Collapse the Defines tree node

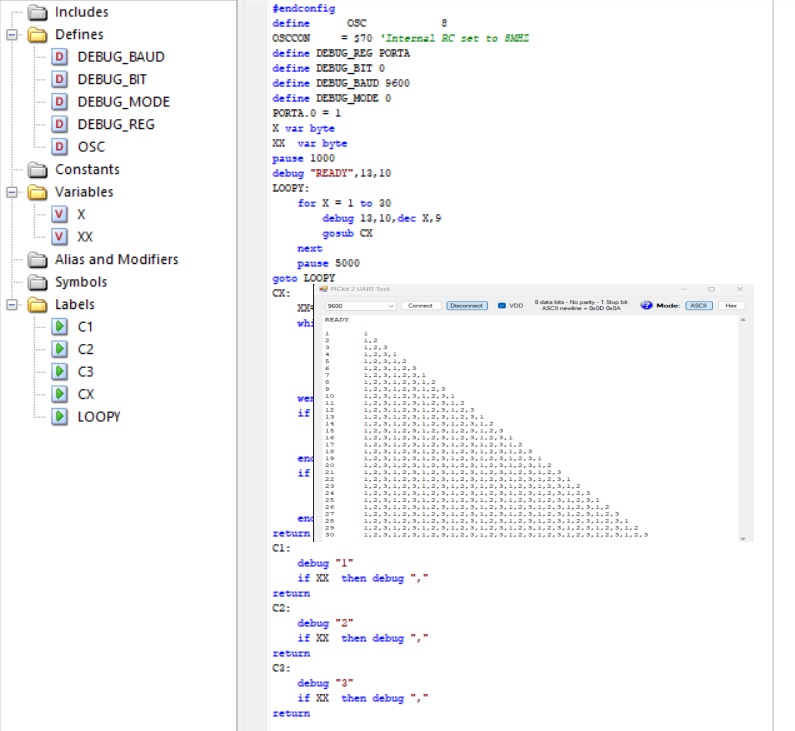[12, 35]
